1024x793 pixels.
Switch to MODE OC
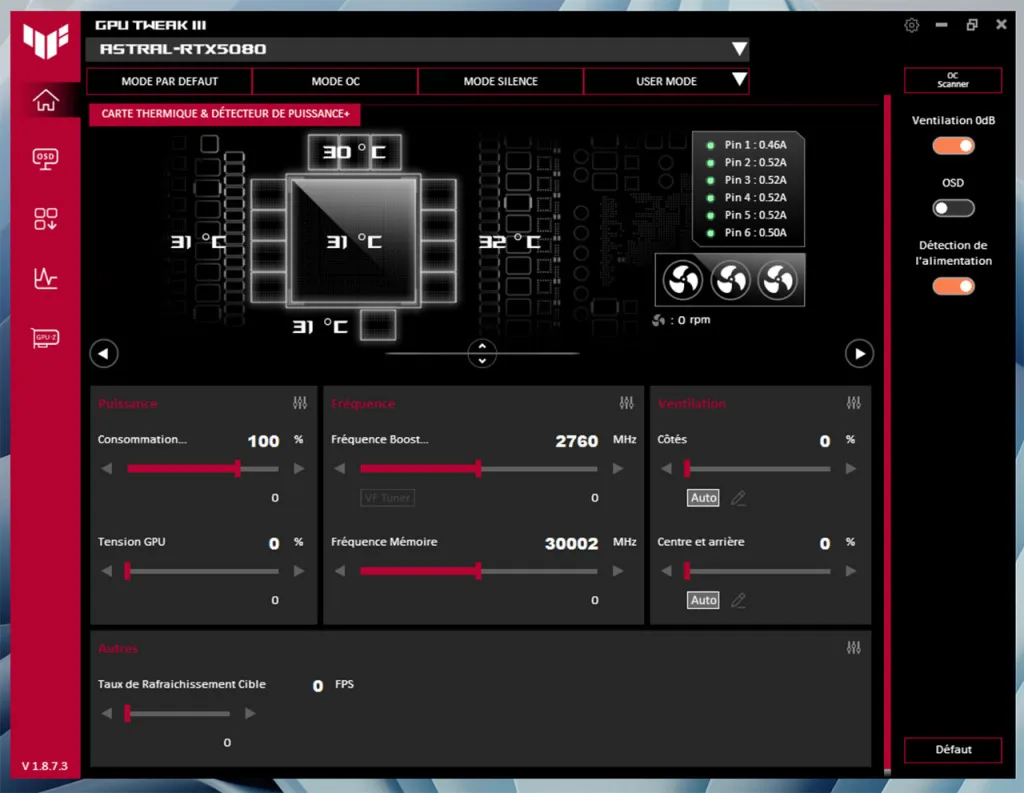(334, 81)
